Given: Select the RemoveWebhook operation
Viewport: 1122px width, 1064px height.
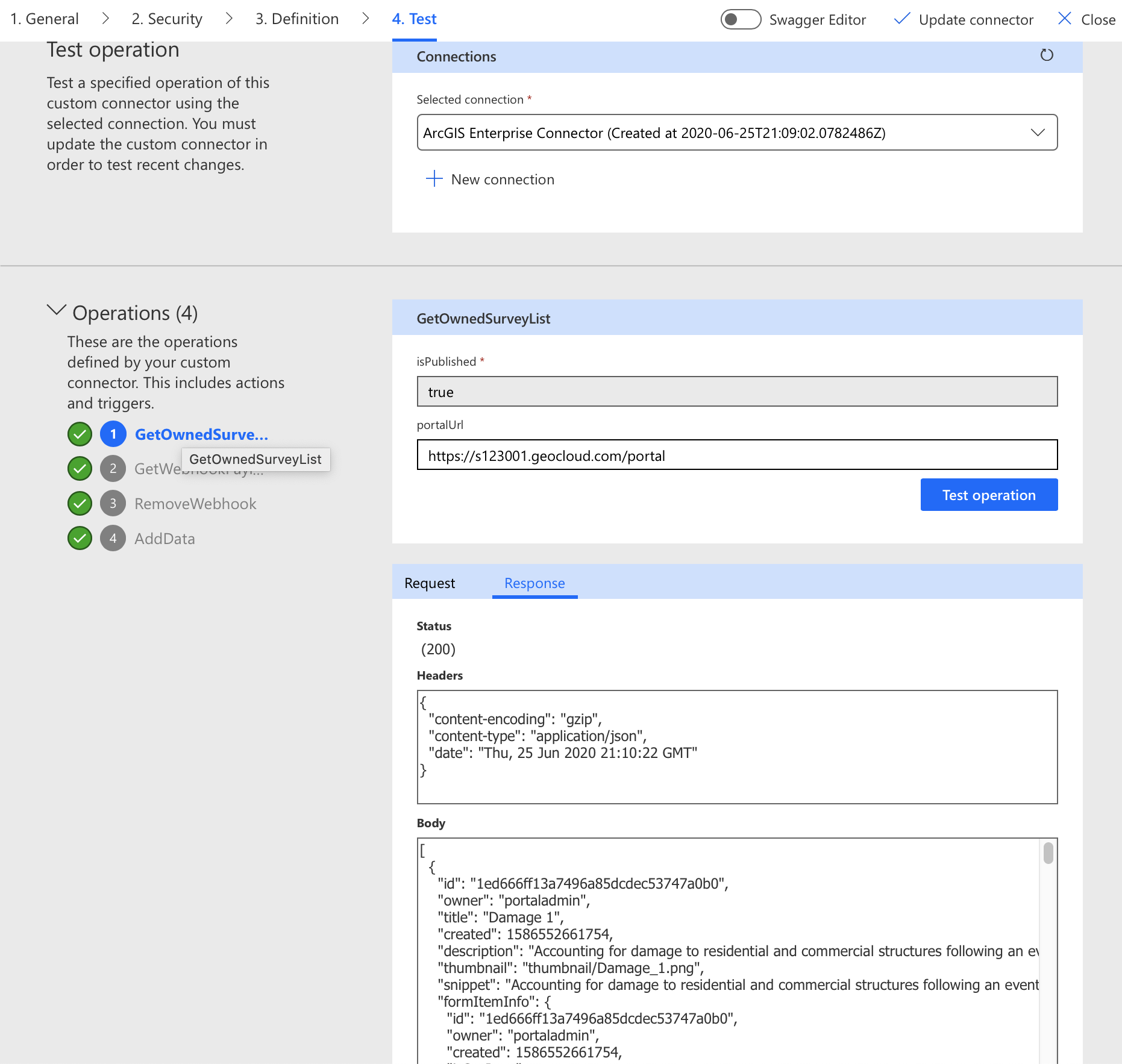Looking at the screenshot, I should point(195,503).
